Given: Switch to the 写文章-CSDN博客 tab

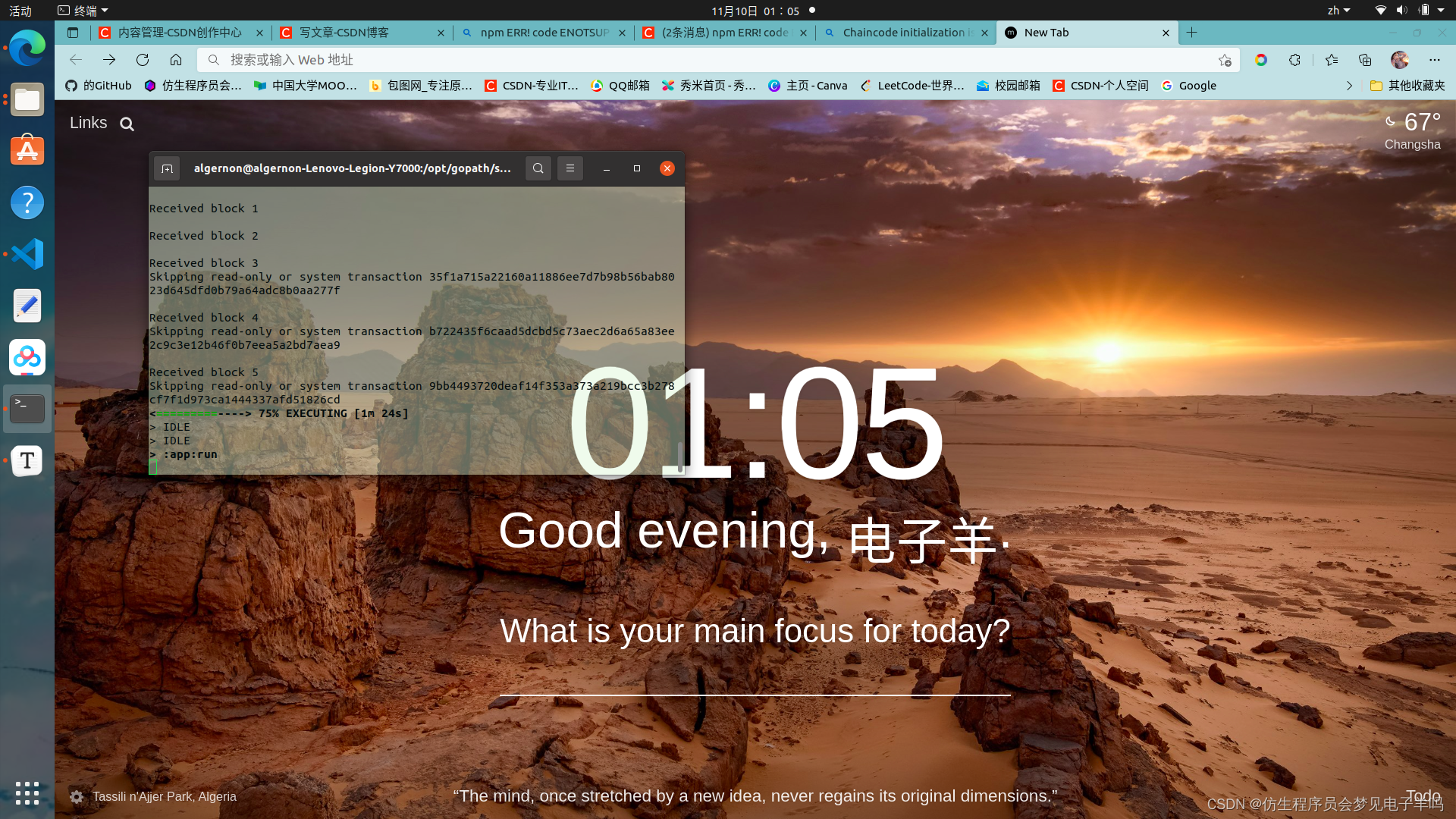Looking at the screenshot, I should tap(345, 33).
